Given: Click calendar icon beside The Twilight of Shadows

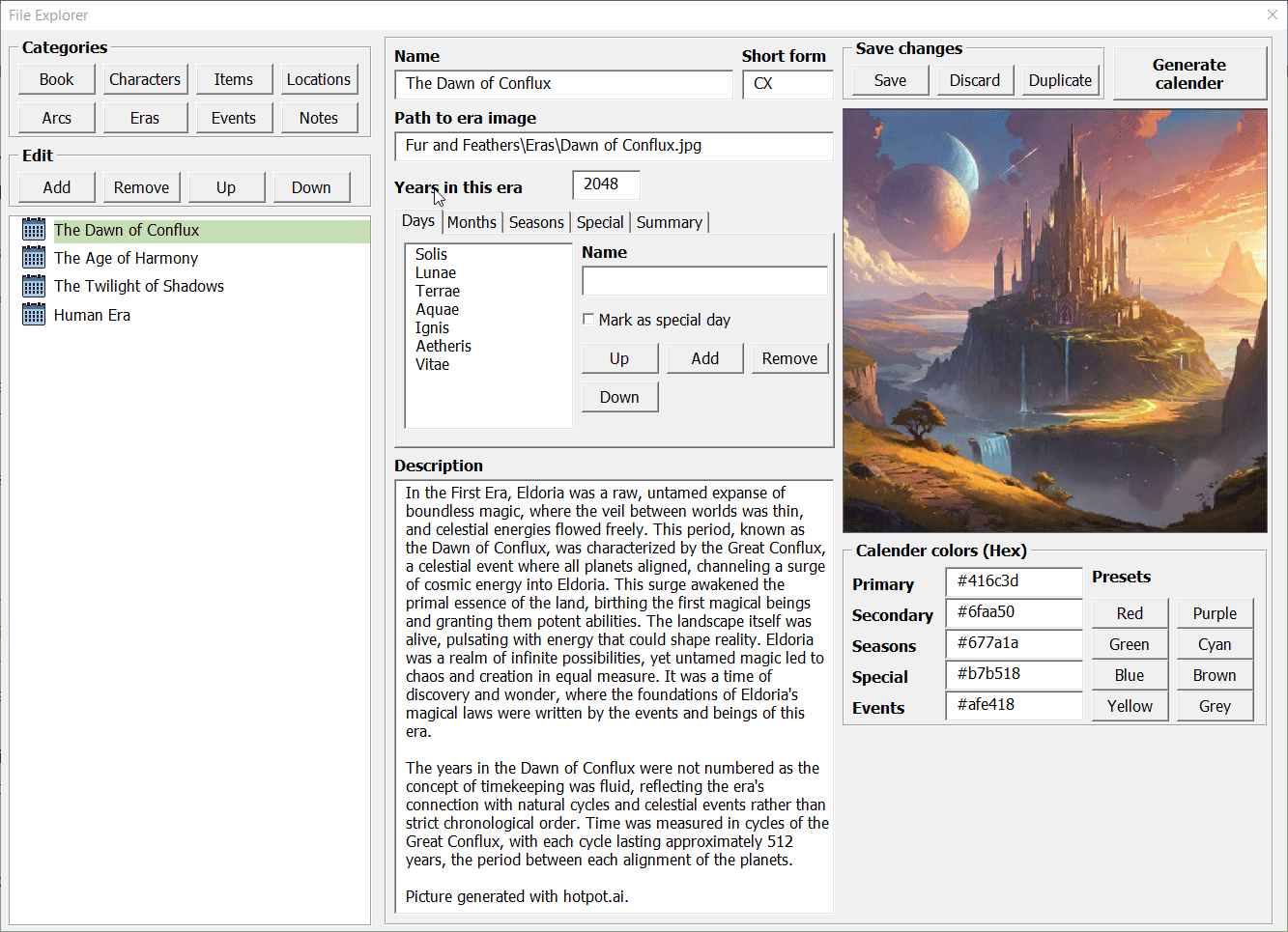Looking at the screenshot, I should point(34,286).
